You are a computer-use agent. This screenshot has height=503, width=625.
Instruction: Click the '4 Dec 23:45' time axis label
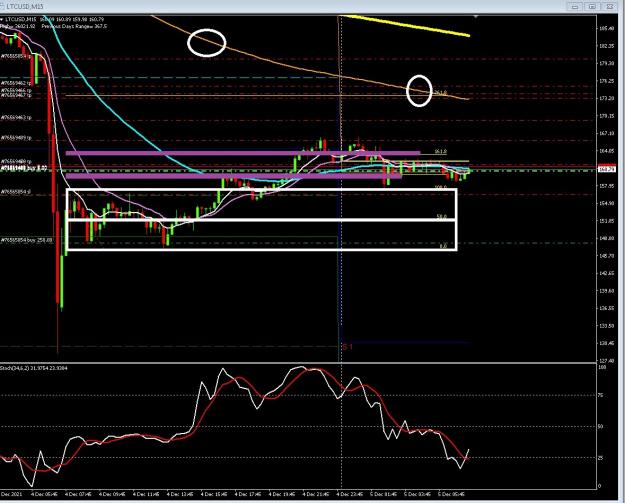point(350,494)
